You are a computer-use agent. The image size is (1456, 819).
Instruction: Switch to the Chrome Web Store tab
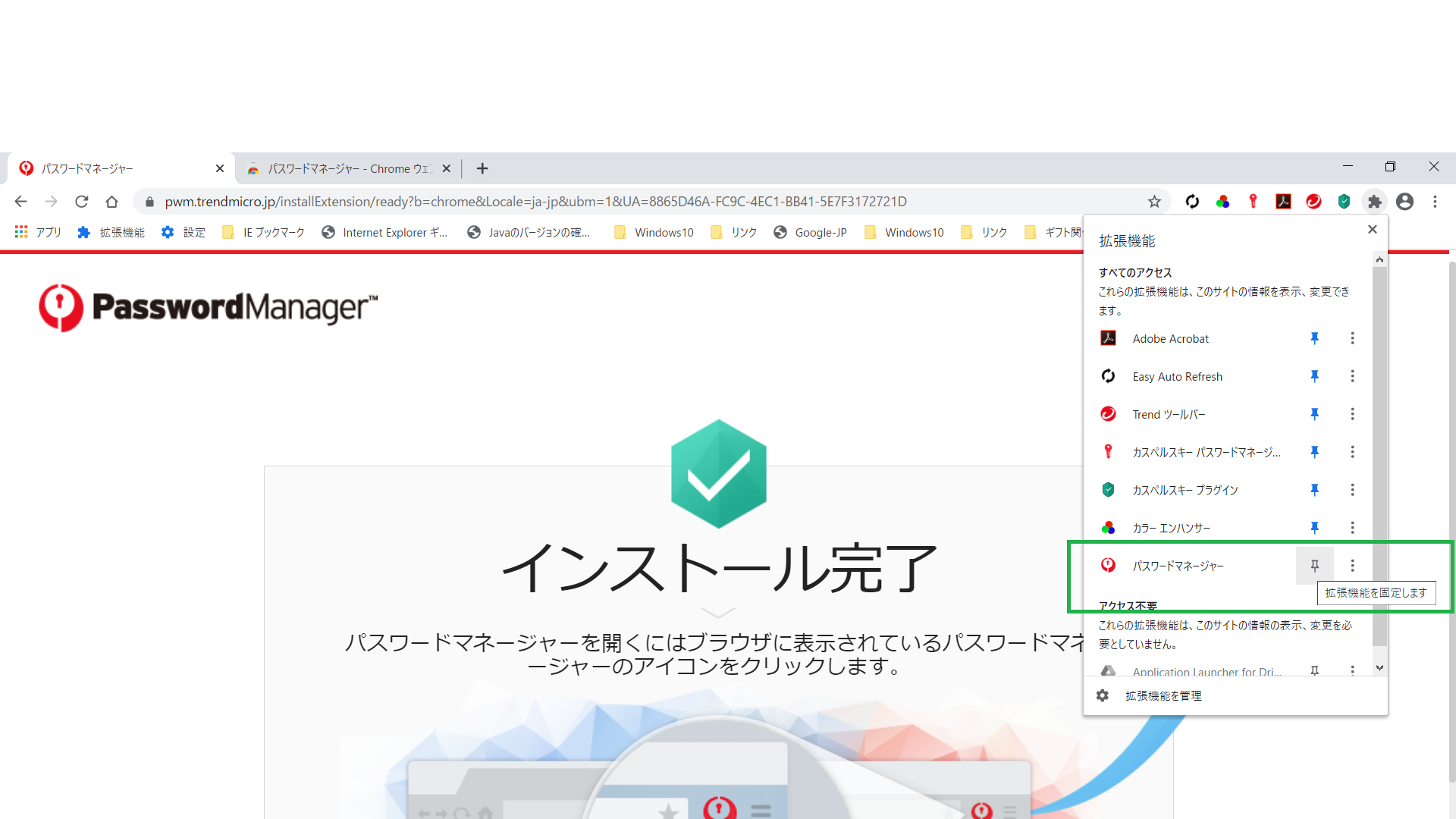[x=349, y=168]
